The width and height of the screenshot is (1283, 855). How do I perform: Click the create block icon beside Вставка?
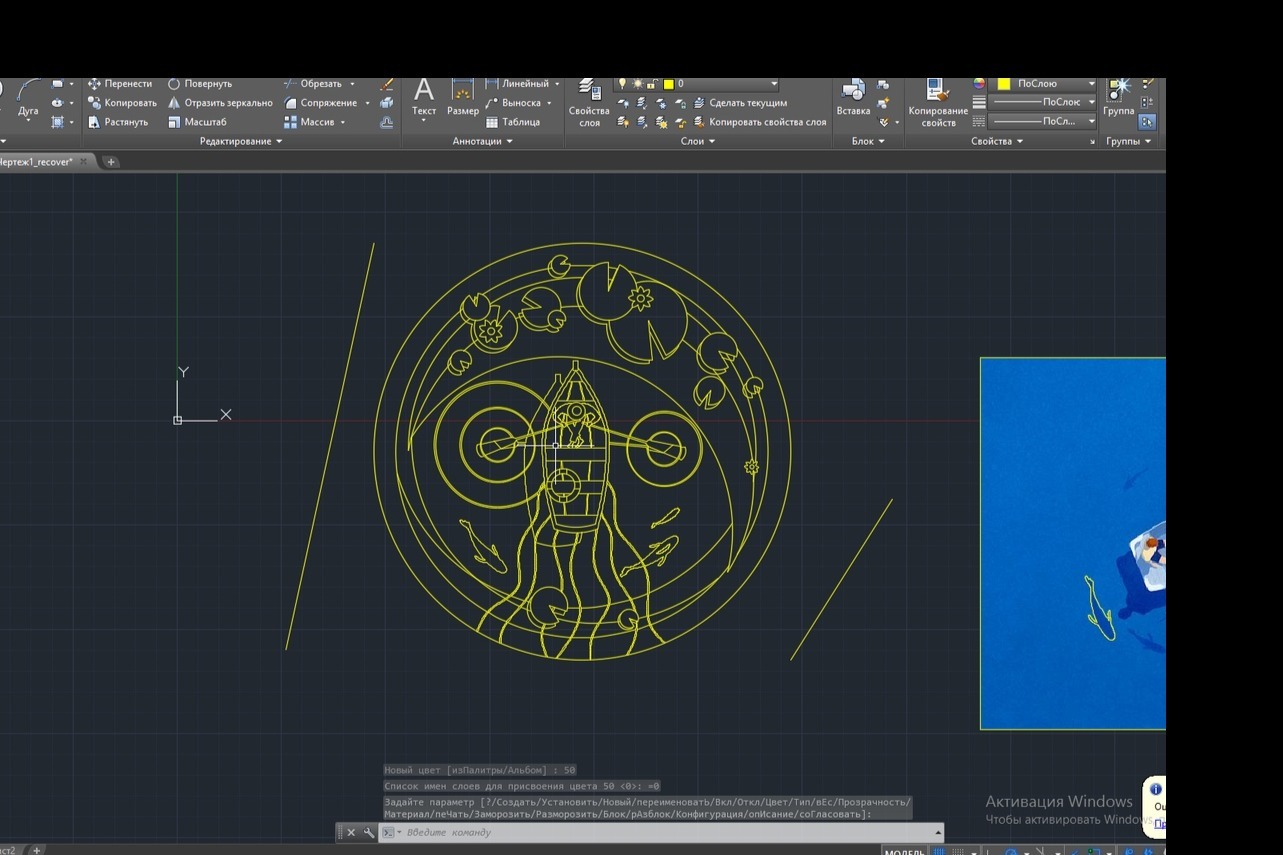pos(883,84)
